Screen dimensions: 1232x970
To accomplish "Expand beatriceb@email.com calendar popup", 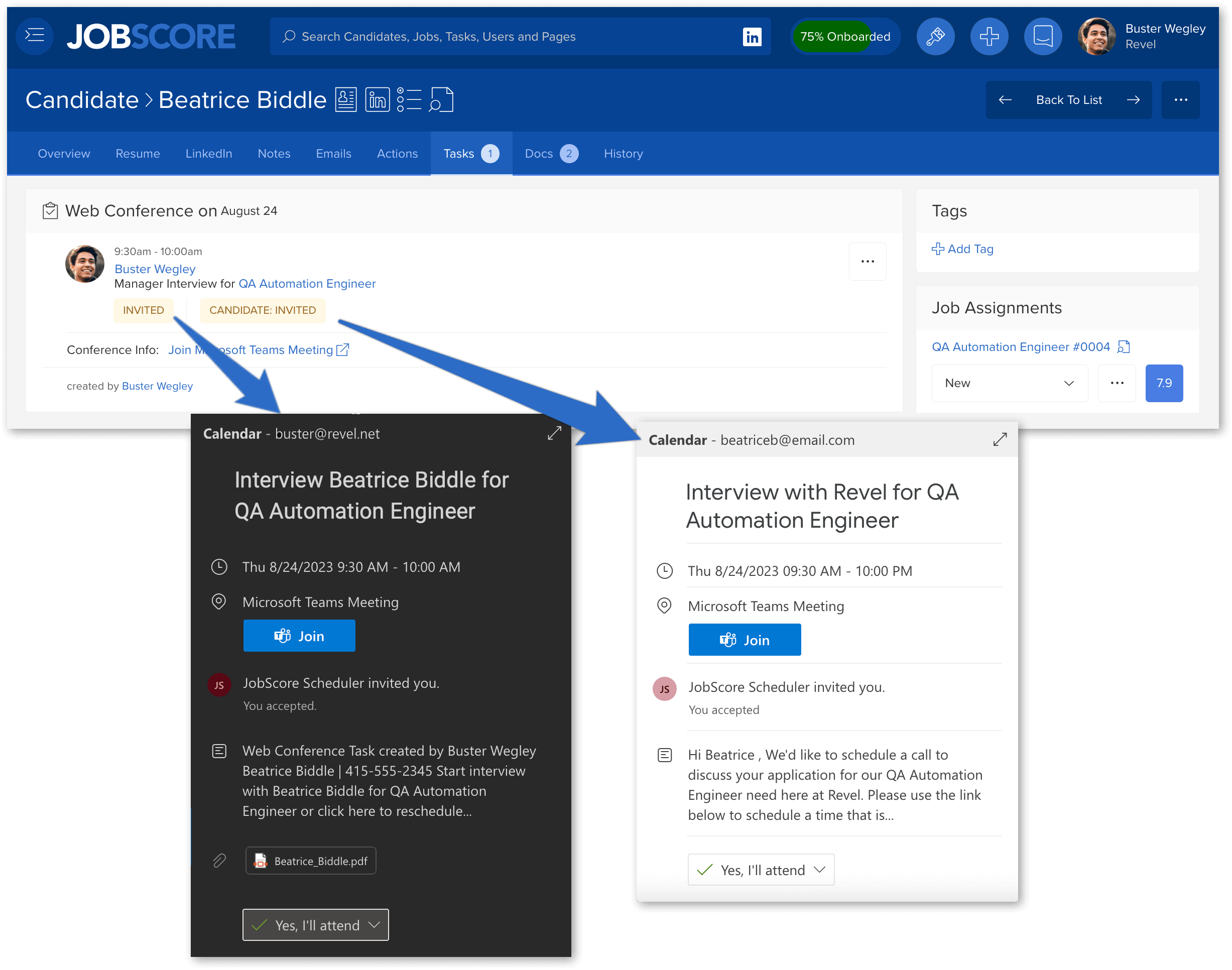I will point(1001,440).
